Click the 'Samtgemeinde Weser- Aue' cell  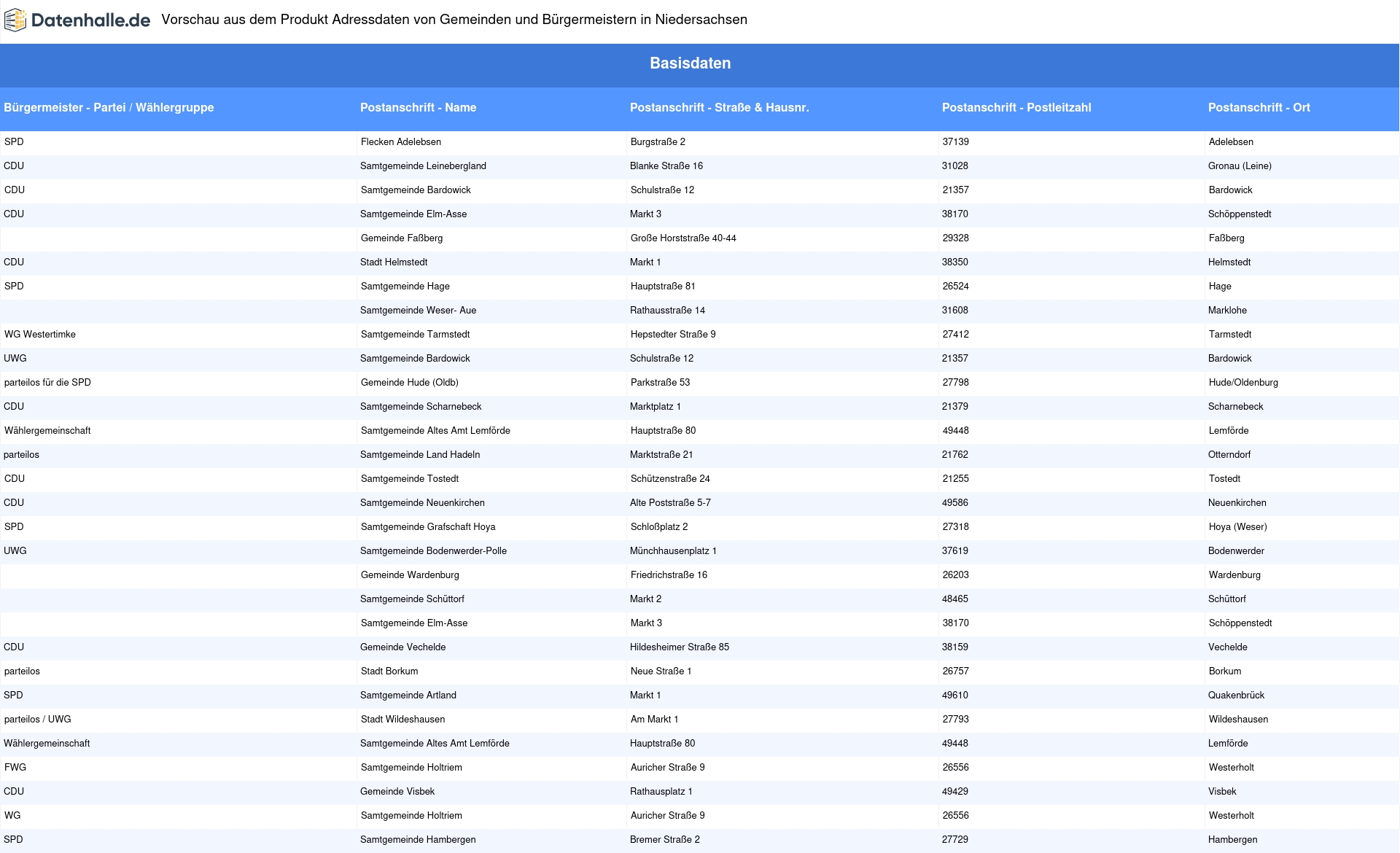pyautogui.click(x=491, y=311)
